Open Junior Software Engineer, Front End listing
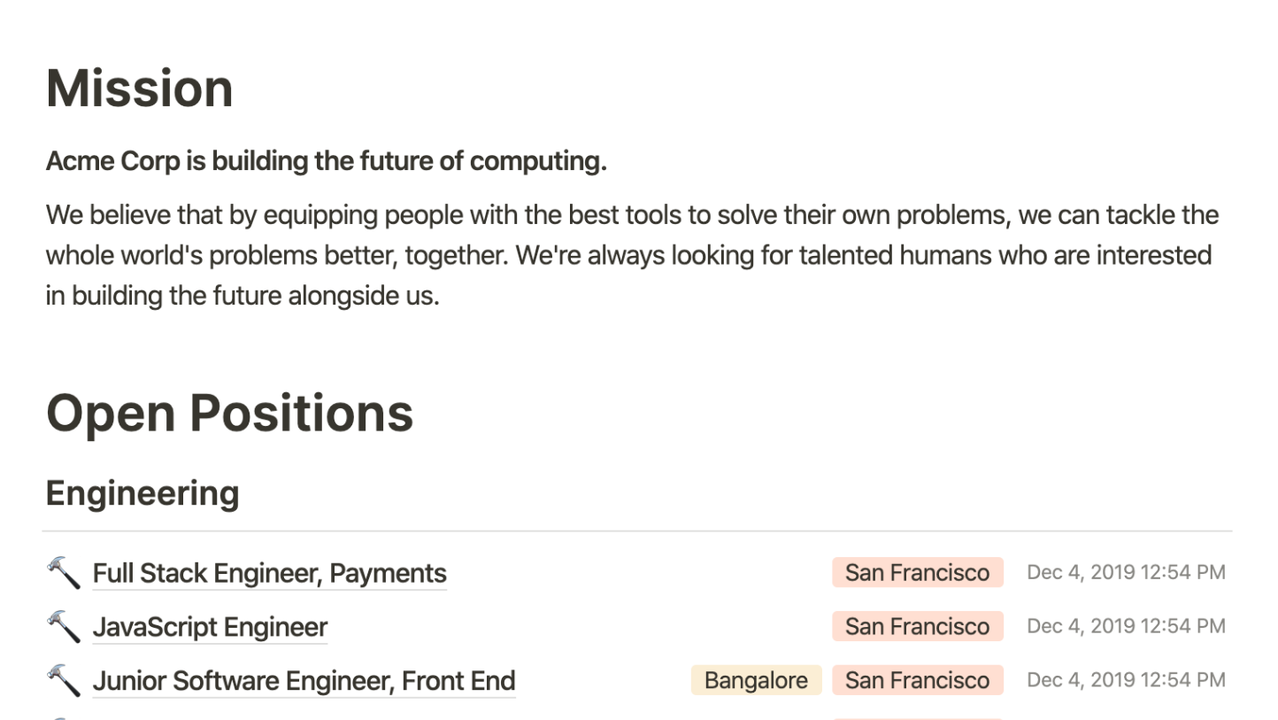Screen dimensions: 1278x720 point(303,681)
